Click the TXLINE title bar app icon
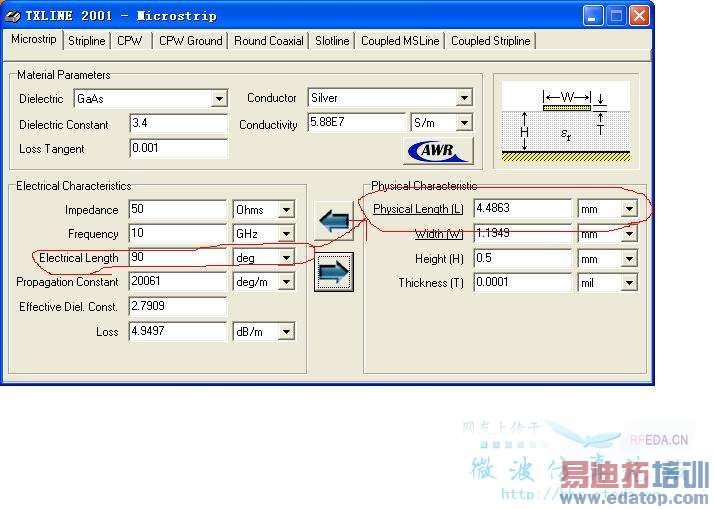714x509 pixels. (x=12, y=16)
